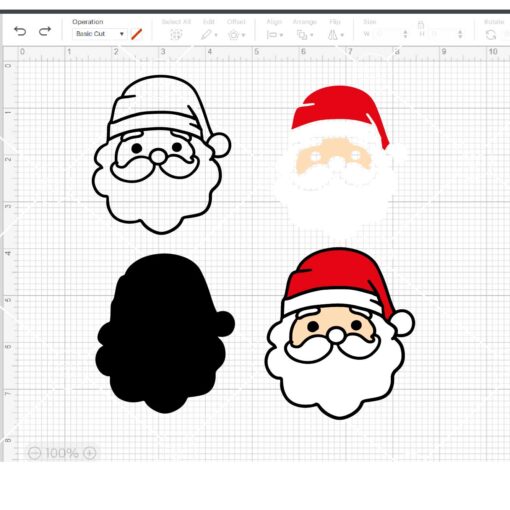Open the Basic Cut operation dropdown
The image size is (510, 510).
(x=100, y=34)
